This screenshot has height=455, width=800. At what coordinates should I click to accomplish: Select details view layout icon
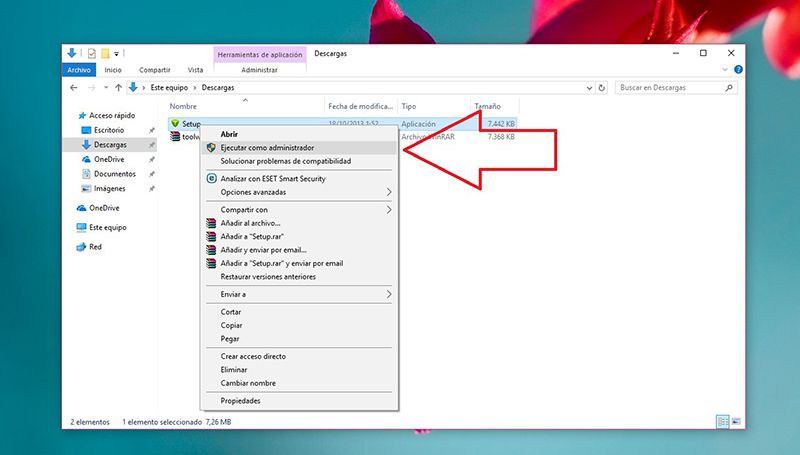[x=722, y=422]
